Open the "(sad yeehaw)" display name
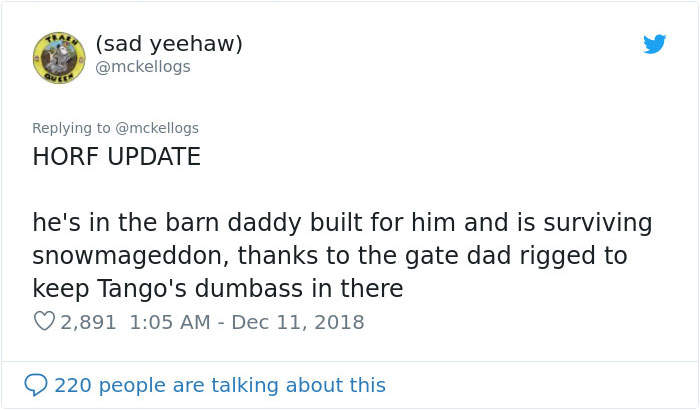 (x=169, y=43)
